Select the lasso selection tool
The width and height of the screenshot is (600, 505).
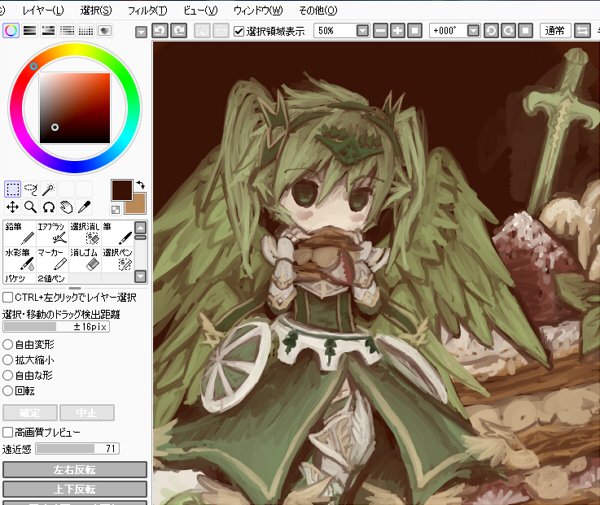click(30, 189)
